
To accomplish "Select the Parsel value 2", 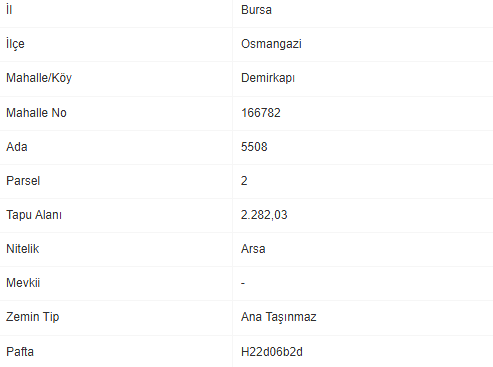I will pos(244,181).
